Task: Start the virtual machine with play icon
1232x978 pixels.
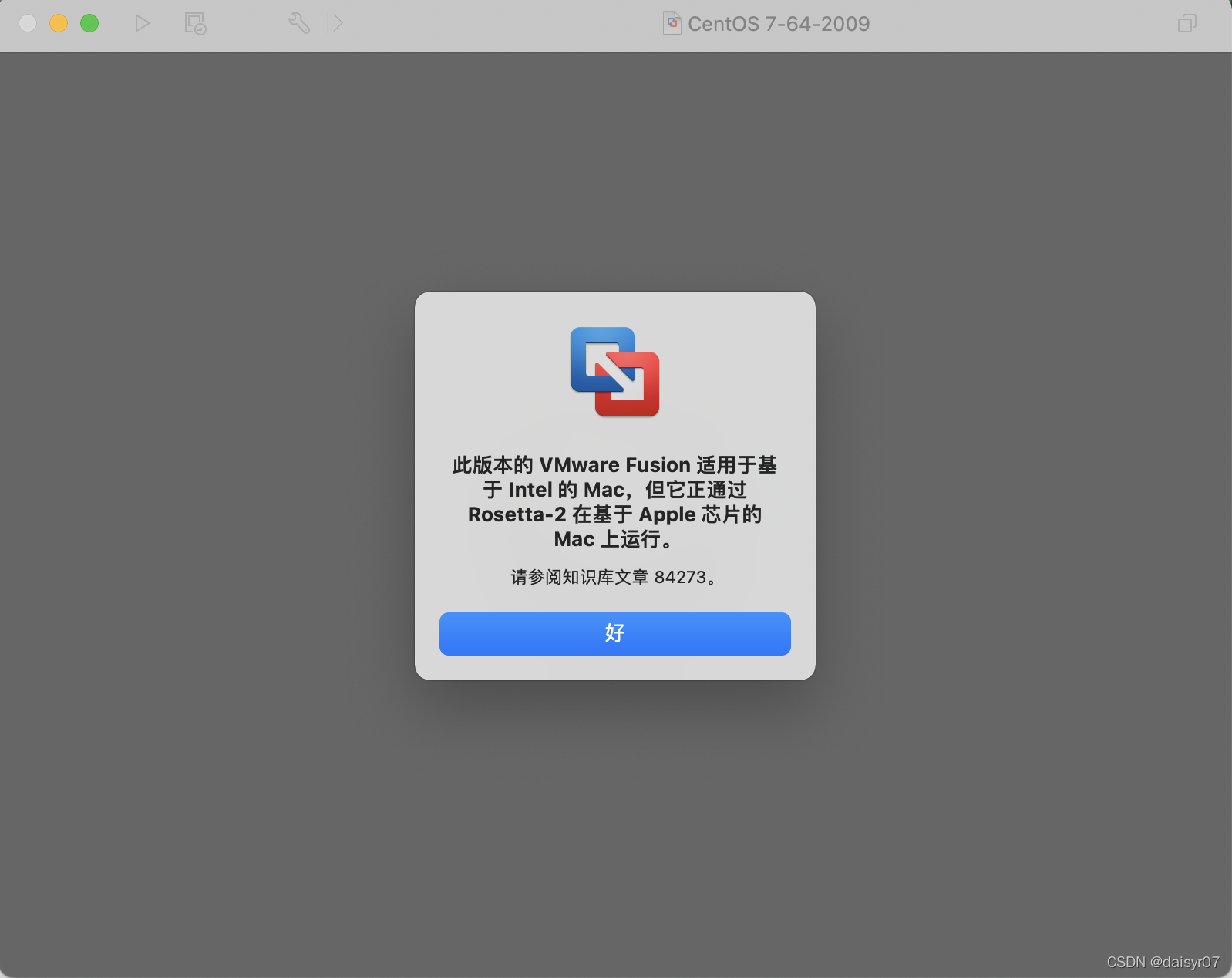Action: (142, 23)
